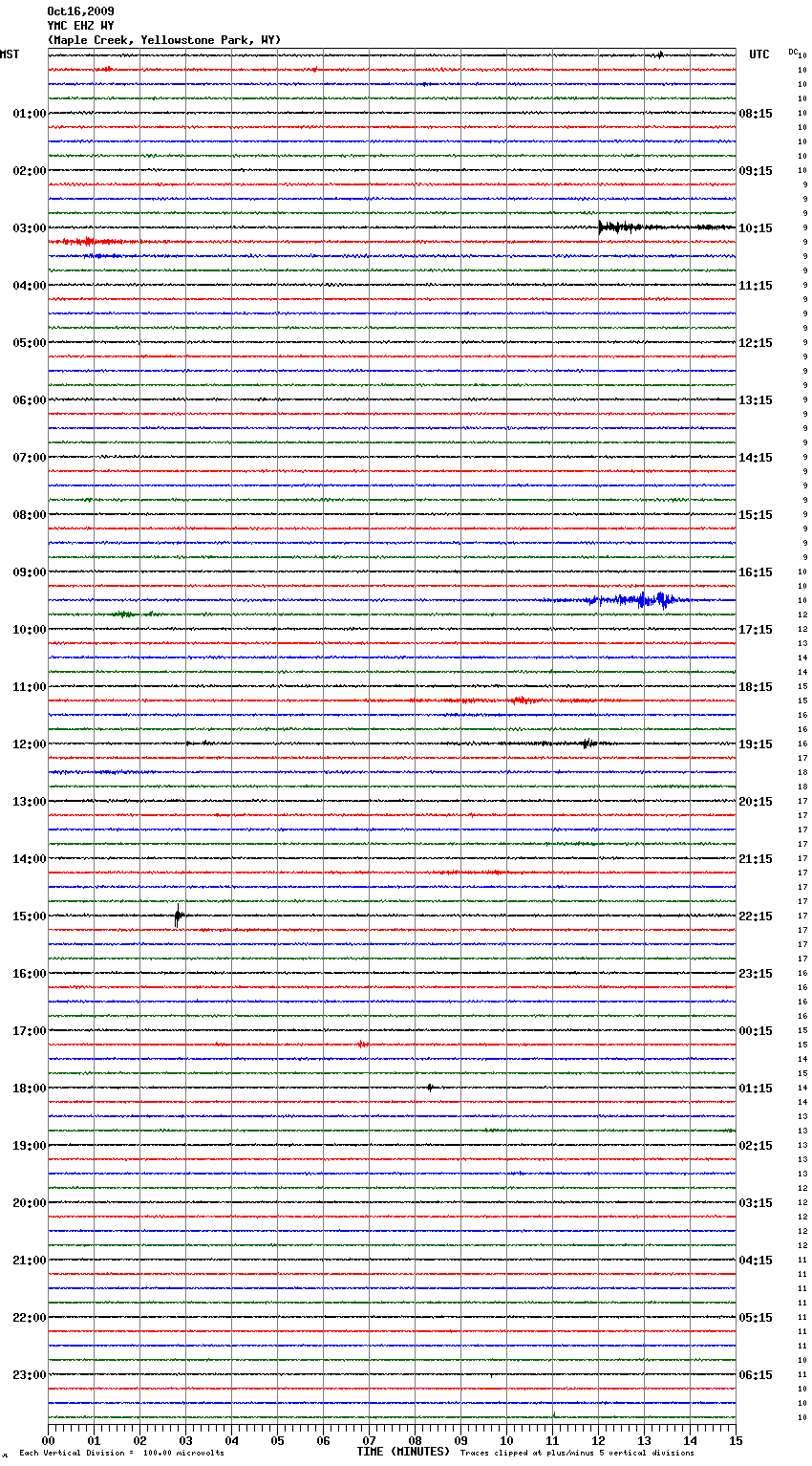812x1466 pixels.
Task: Select the 15:00 MST row label
Action: [30, 916]
